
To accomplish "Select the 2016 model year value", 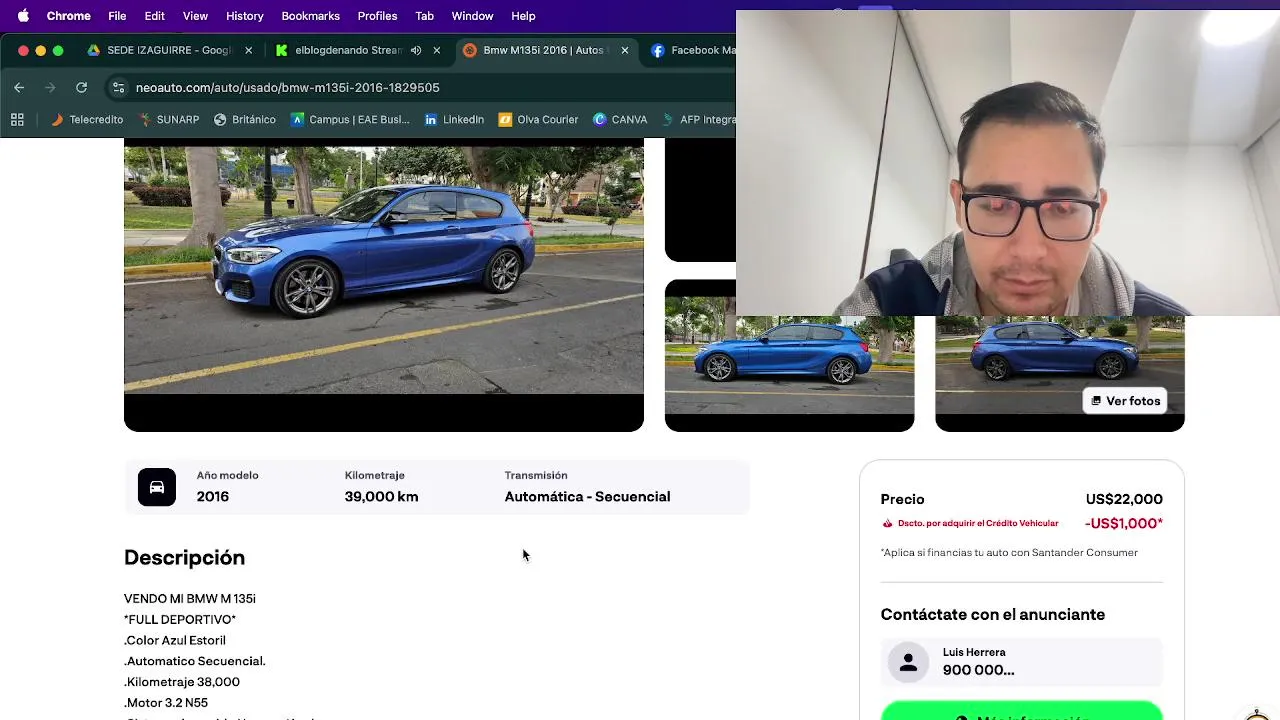I will [213, 497].
